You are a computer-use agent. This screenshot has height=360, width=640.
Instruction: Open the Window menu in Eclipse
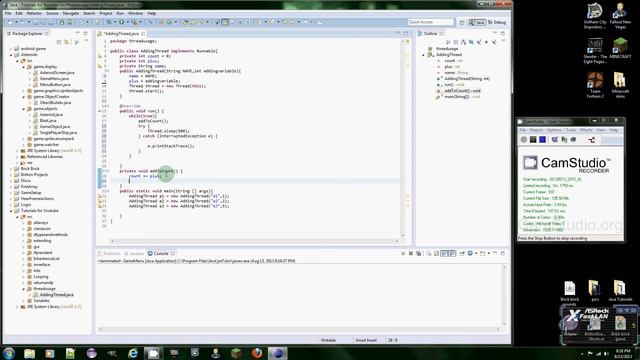click(x=136, y=13)
